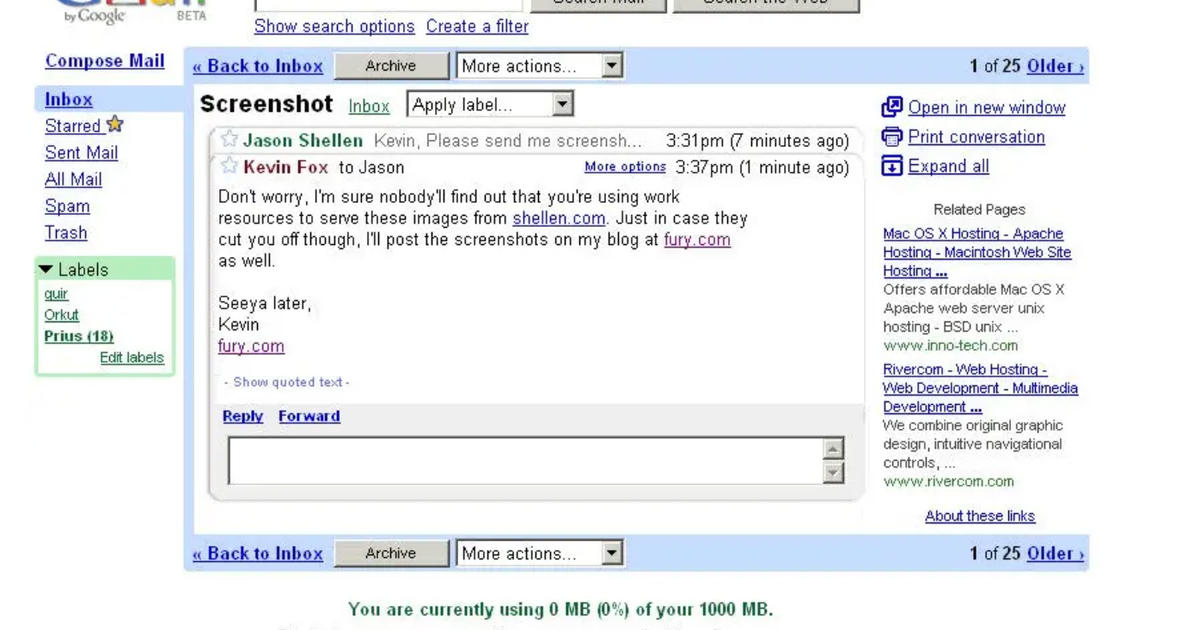
Task: Click the star icon beside Starred
Action: pos(115,124)
